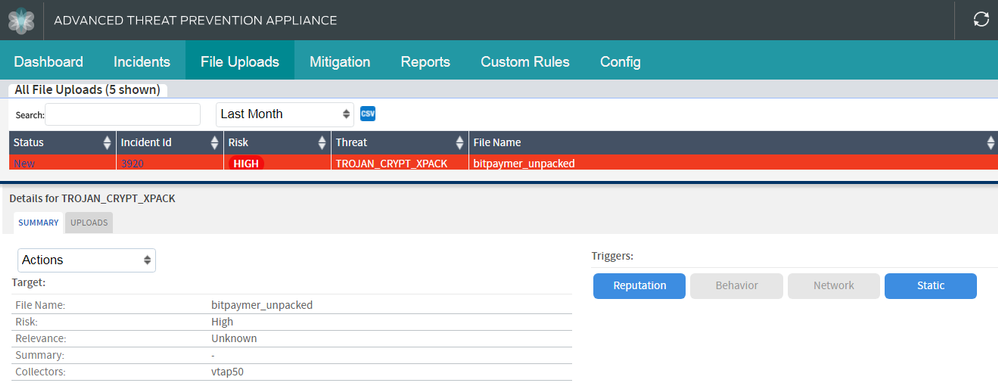Navigate to Custom Rules
The image size is (998, 392).
[x=525, y=62]
